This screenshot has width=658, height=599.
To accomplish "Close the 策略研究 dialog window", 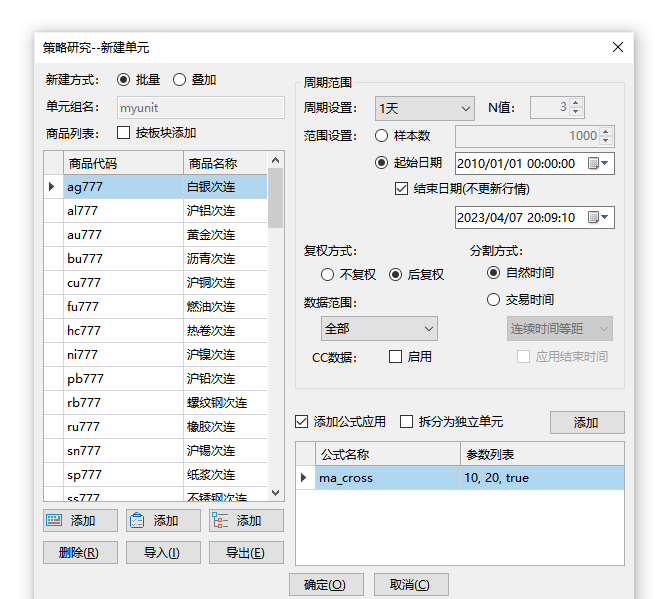I will [617, 47].
